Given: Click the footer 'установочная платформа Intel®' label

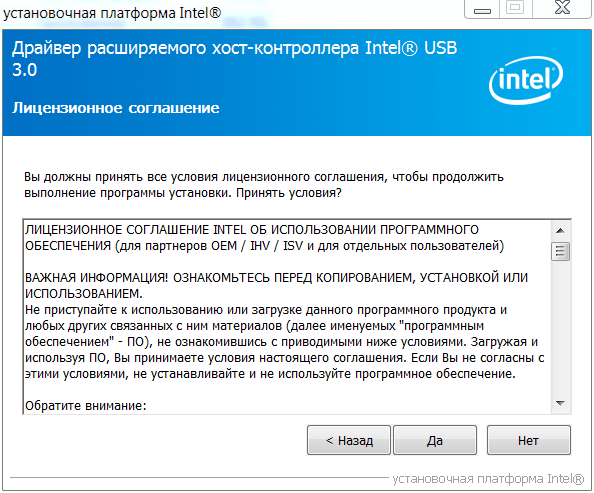Looking at the screenshot, I should 488,479.
